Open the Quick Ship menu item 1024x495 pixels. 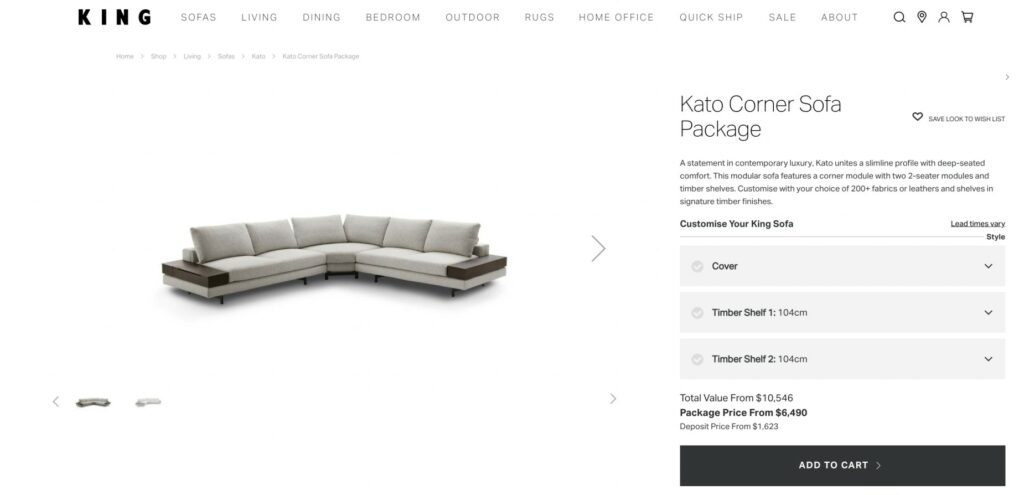(x=711, y=18)
